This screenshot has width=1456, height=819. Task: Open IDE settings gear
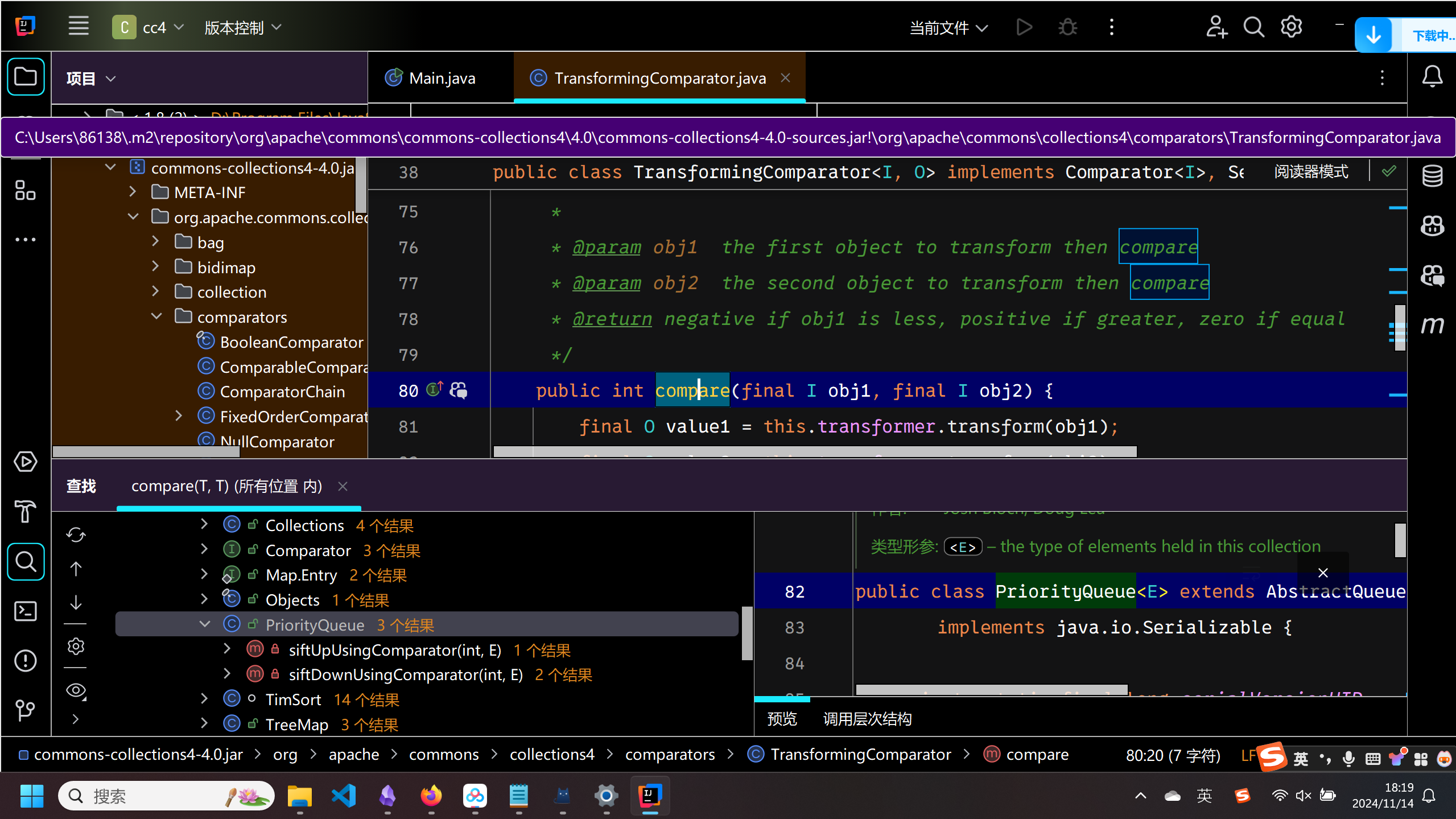coord(1292,27)
